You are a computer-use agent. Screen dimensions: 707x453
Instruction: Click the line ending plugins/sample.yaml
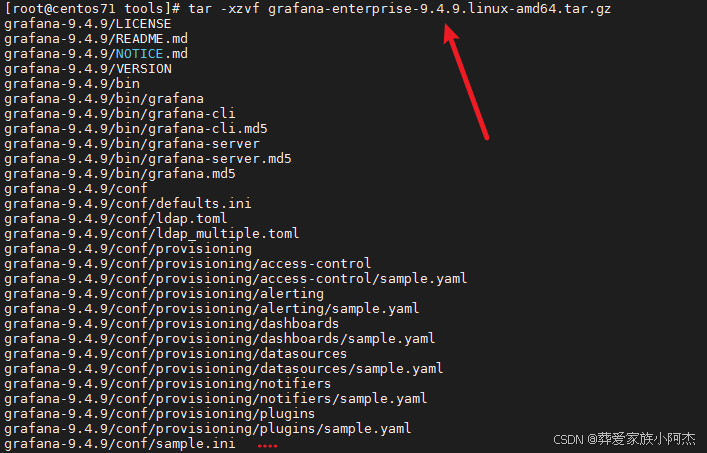click(208, 429)
